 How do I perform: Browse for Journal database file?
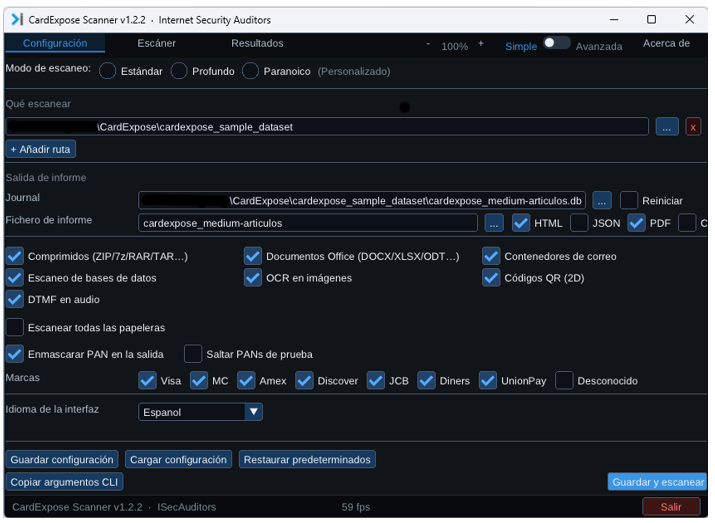coord(601,201)
